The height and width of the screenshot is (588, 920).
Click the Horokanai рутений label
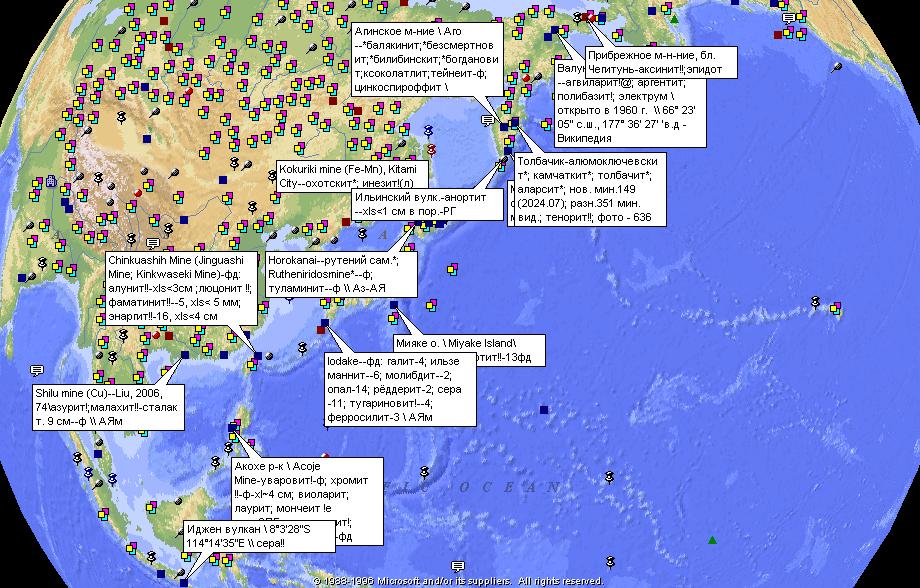[341, 275]
